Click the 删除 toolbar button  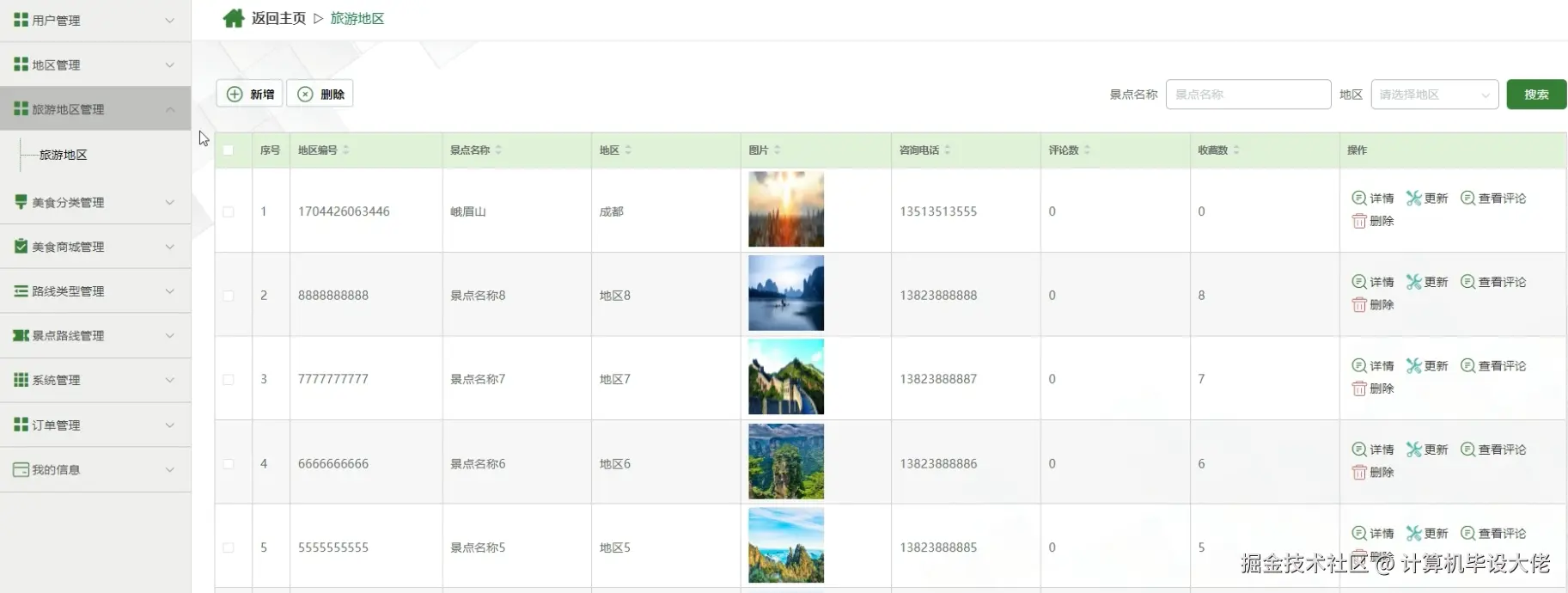point(320,94)
